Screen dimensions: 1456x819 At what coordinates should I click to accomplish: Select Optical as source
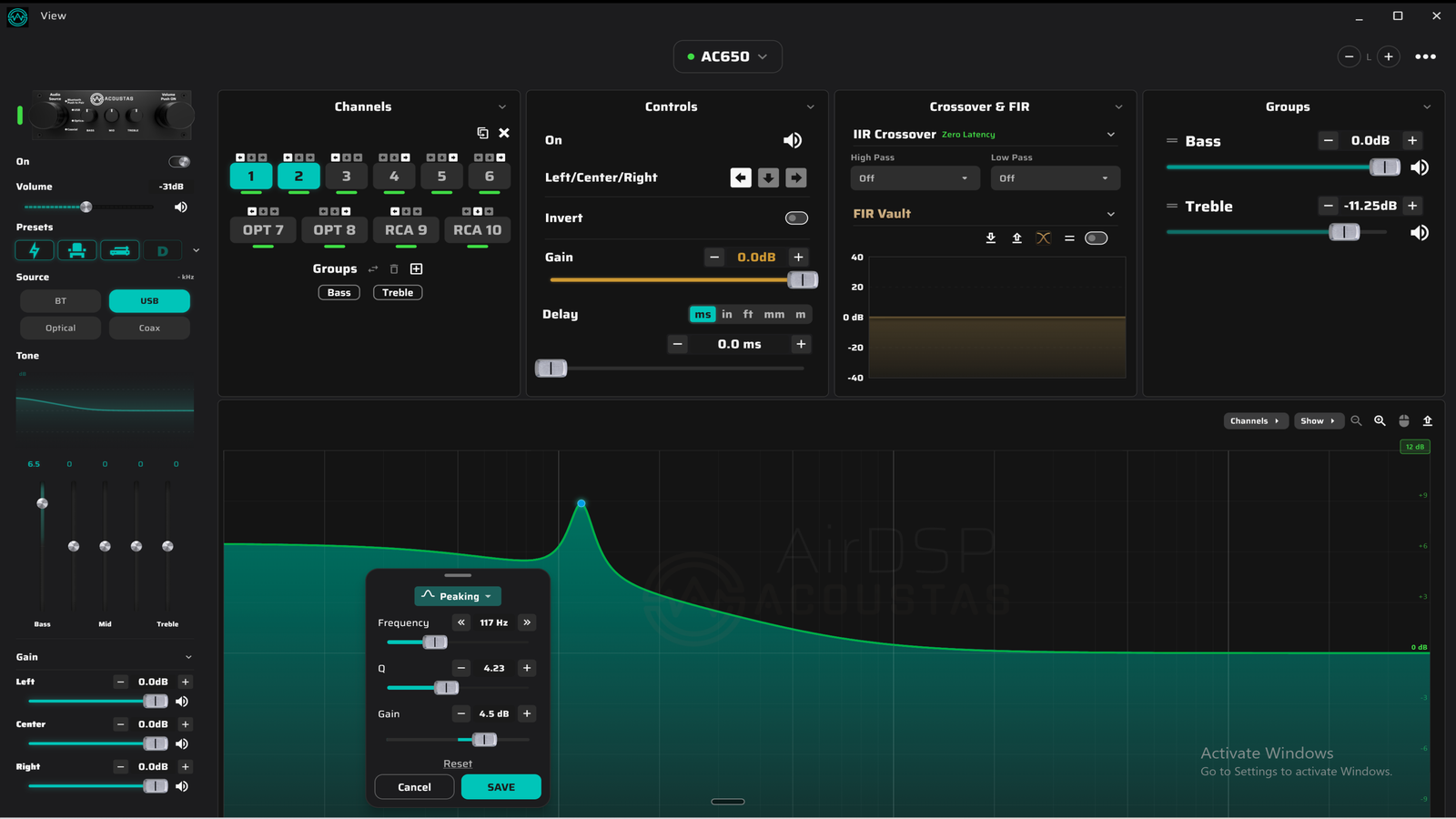[x=60, y=329]
